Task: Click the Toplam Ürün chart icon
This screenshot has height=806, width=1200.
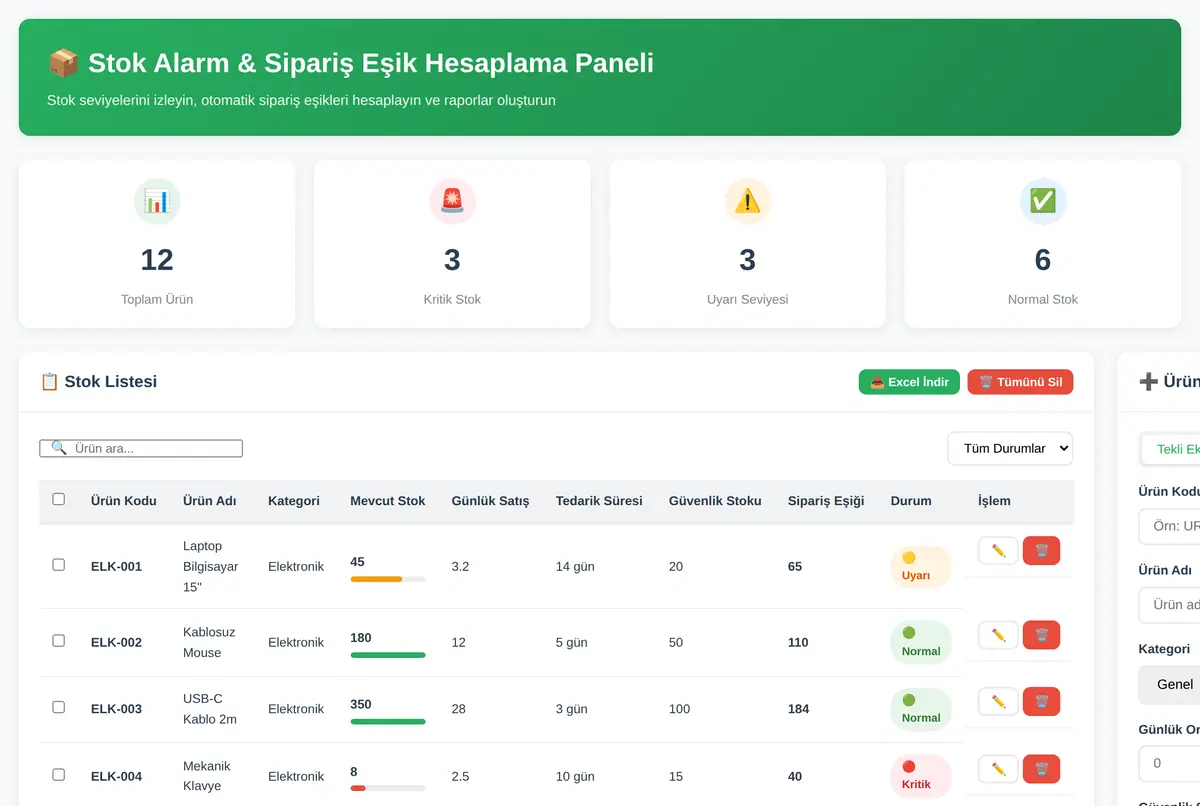Action: [157, 201]
